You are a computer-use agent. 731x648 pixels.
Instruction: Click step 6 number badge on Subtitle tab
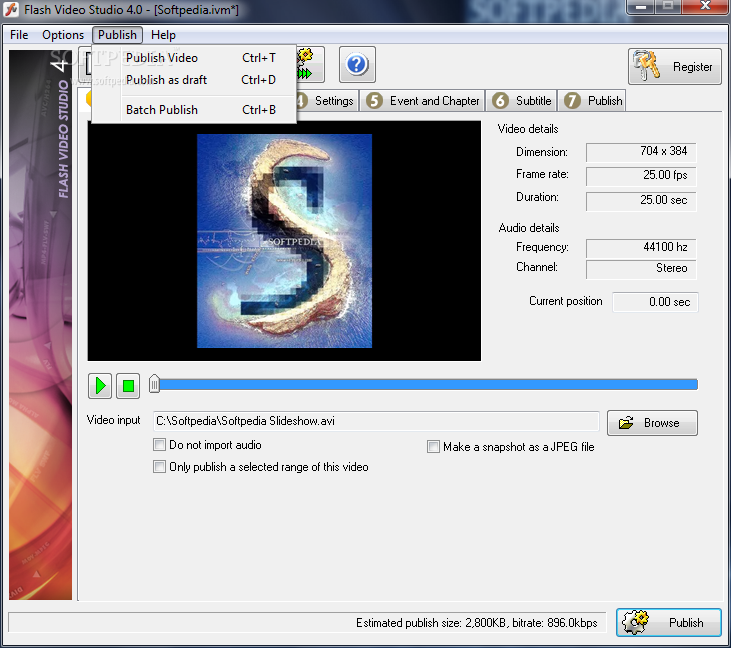tap(500, 101)
